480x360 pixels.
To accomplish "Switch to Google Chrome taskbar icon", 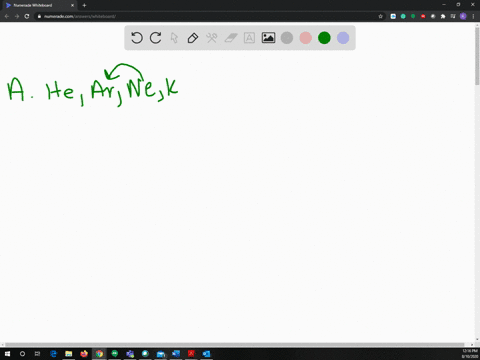I will click(x=99, y=354).
